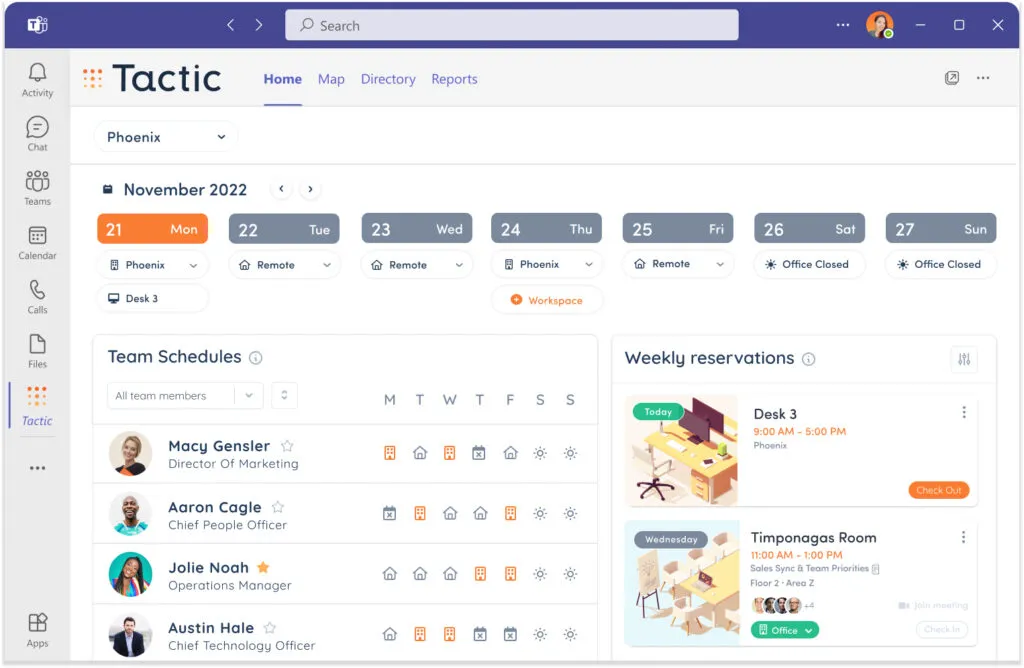Favorite Aaron Cagle with the star
Viewport: 1024px width, 668px height.
click(278, 507)
